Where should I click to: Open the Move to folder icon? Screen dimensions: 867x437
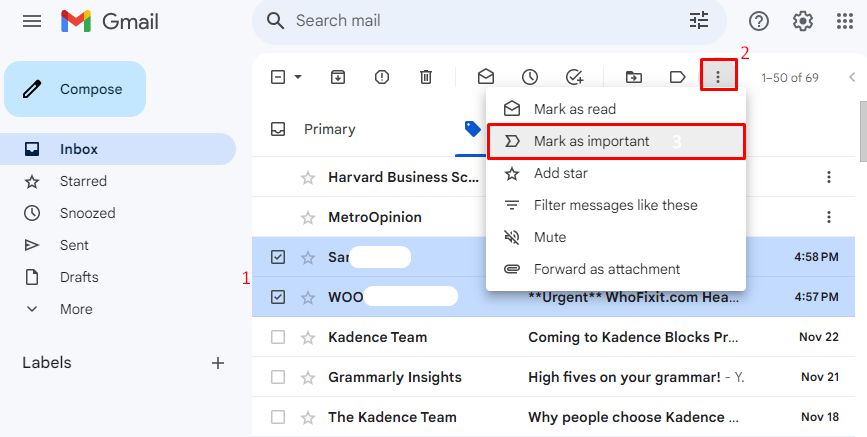pyautogui.click(x=633, y=77)
